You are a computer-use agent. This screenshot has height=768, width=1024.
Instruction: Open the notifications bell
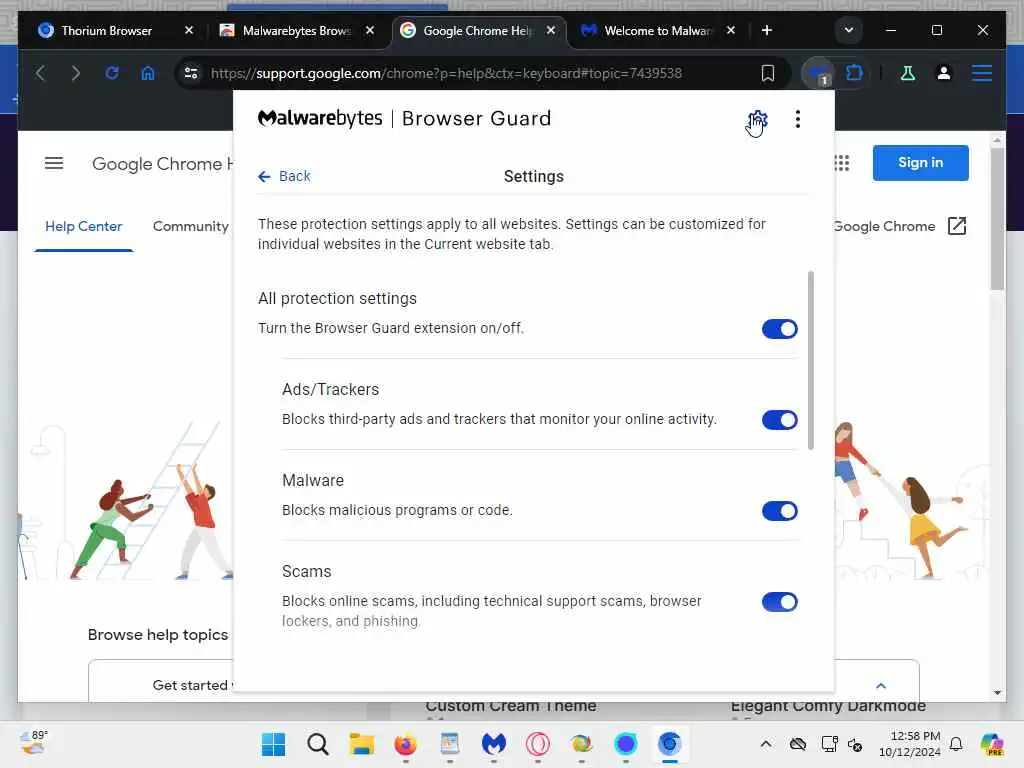pos(956,744)
